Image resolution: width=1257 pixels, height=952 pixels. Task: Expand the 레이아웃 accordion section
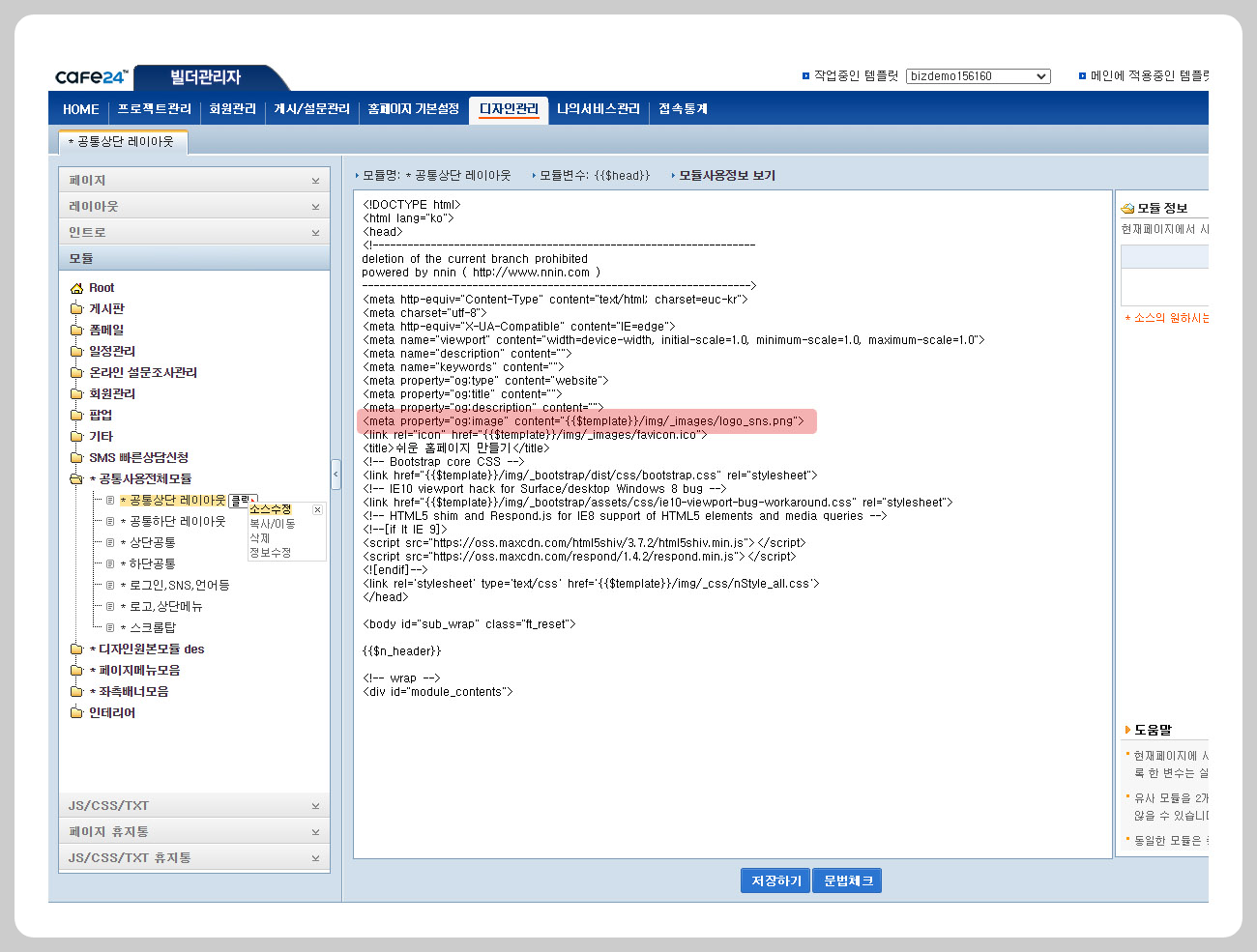coord(194,207)
